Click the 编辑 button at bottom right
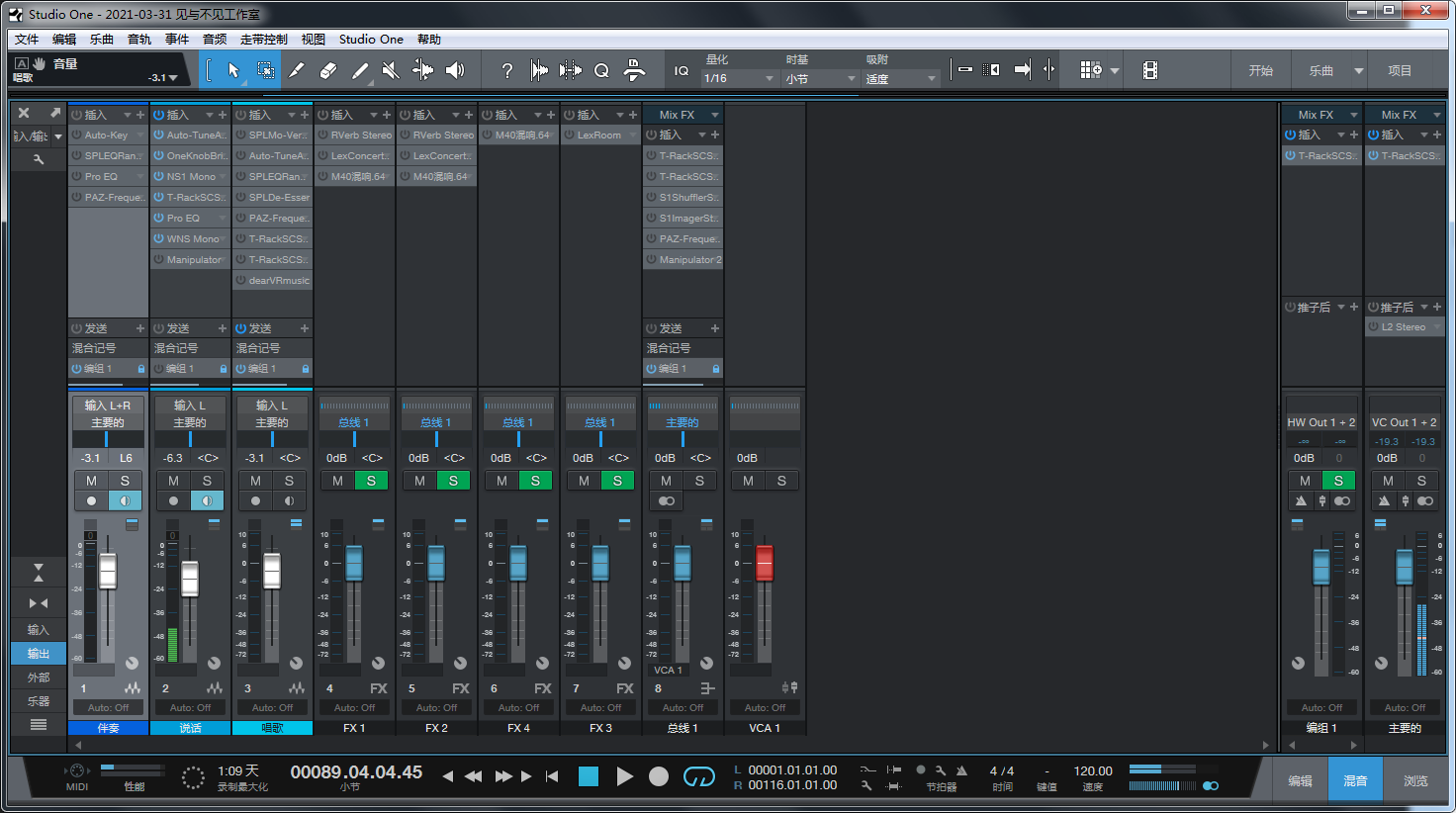This screenshot has height=813, width=1456. tap(1300, 780)
